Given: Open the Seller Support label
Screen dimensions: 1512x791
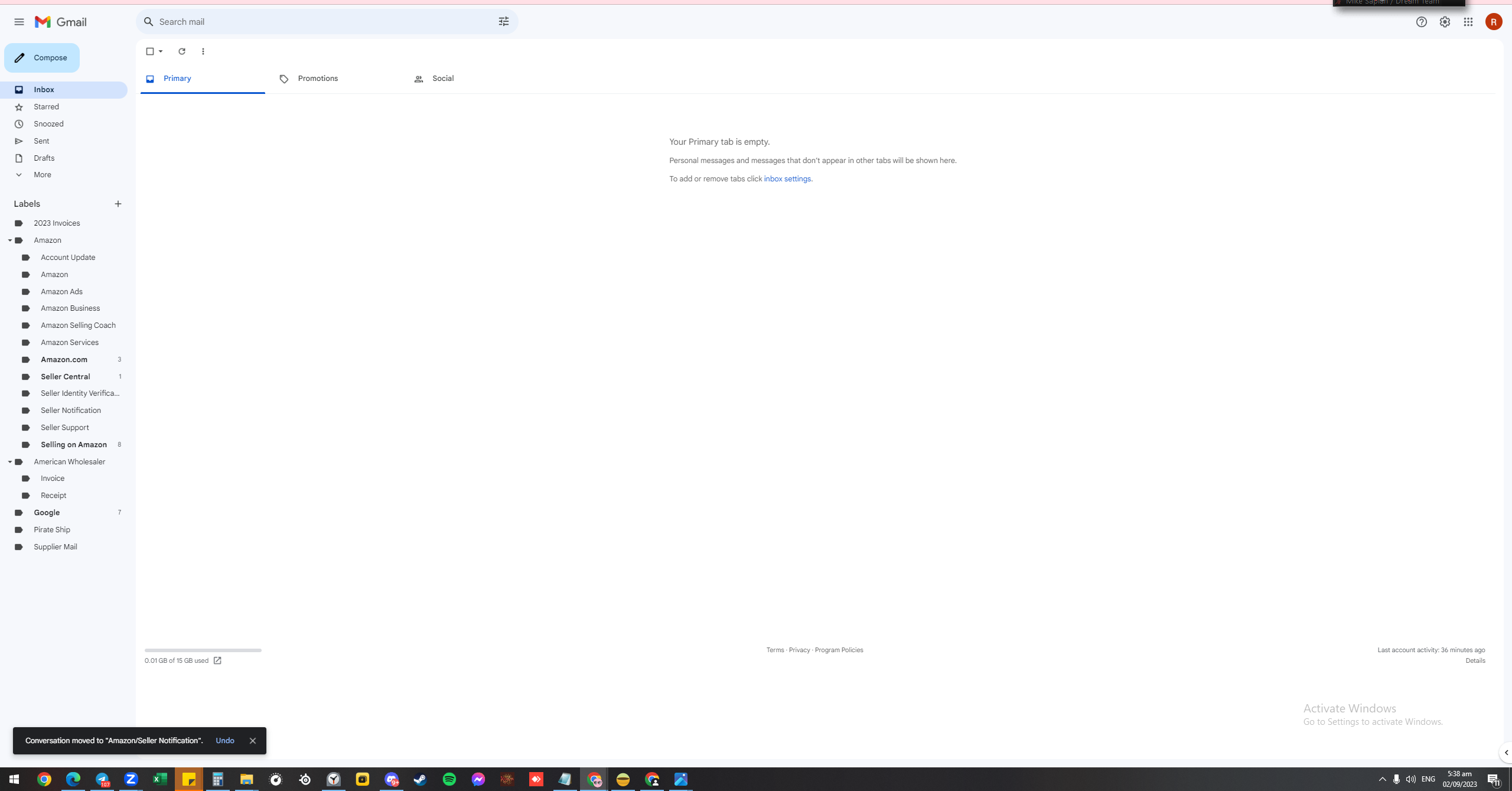Looking at the screenshot, I should pos(64,428).
